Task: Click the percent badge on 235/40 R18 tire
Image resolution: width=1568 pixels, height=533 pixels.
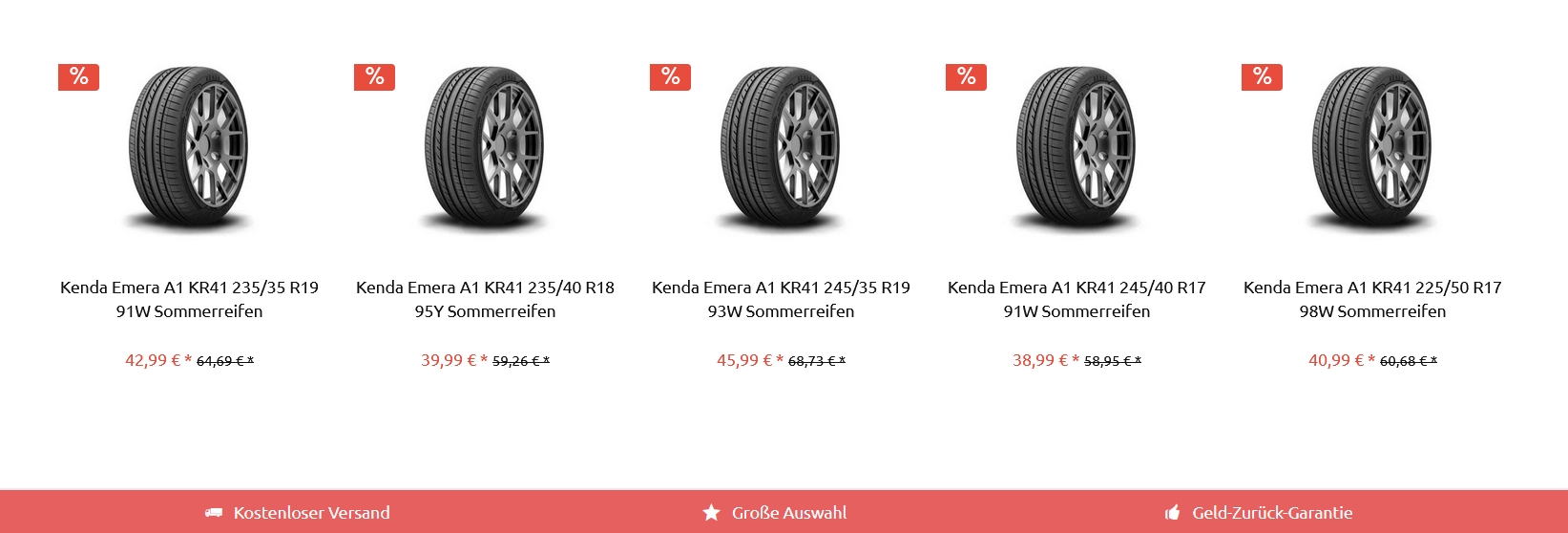Action: [x=374, y=77]
